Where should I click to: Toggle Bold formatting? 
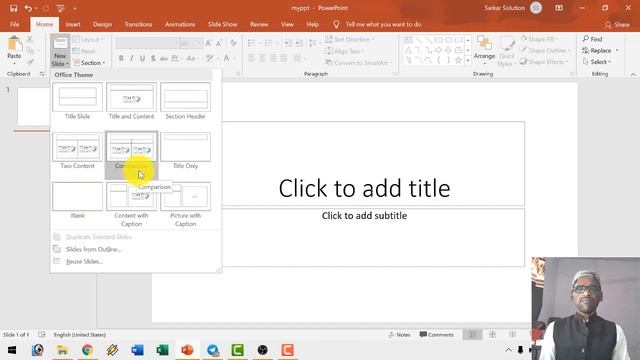click(121, 58)
